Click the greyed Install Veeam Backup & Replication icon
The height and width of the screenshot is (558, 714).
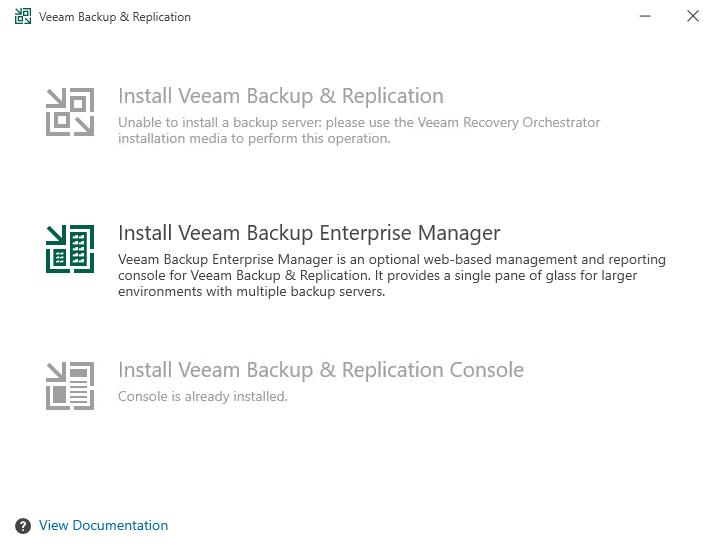tap(70, 112)
